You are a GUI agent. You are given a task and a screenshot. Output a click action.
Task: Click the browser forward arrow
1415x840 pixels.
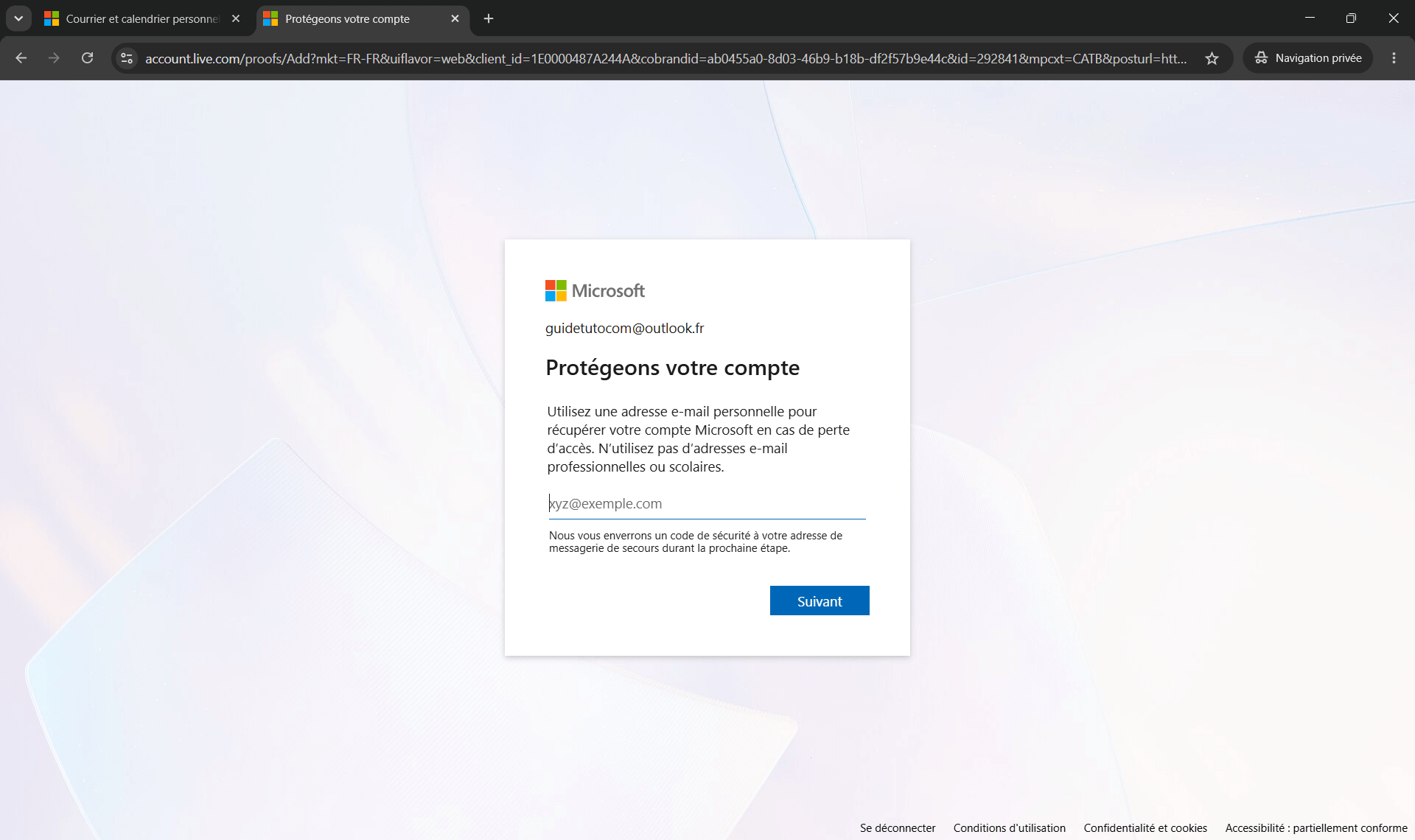(x=54, y=58)
